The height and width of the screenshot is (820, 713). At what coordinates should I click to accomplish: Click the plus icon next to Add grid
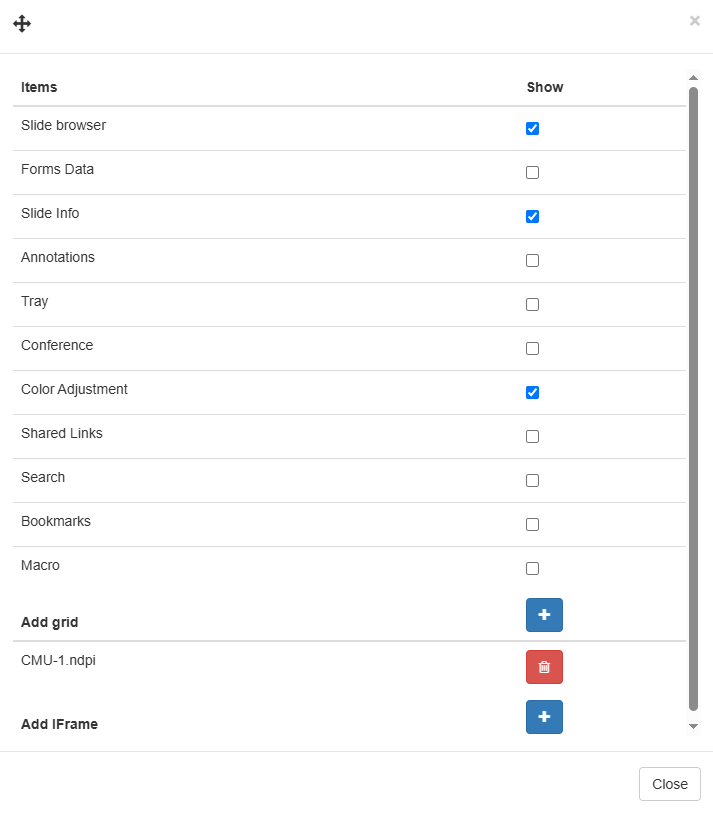coord(544,615)
